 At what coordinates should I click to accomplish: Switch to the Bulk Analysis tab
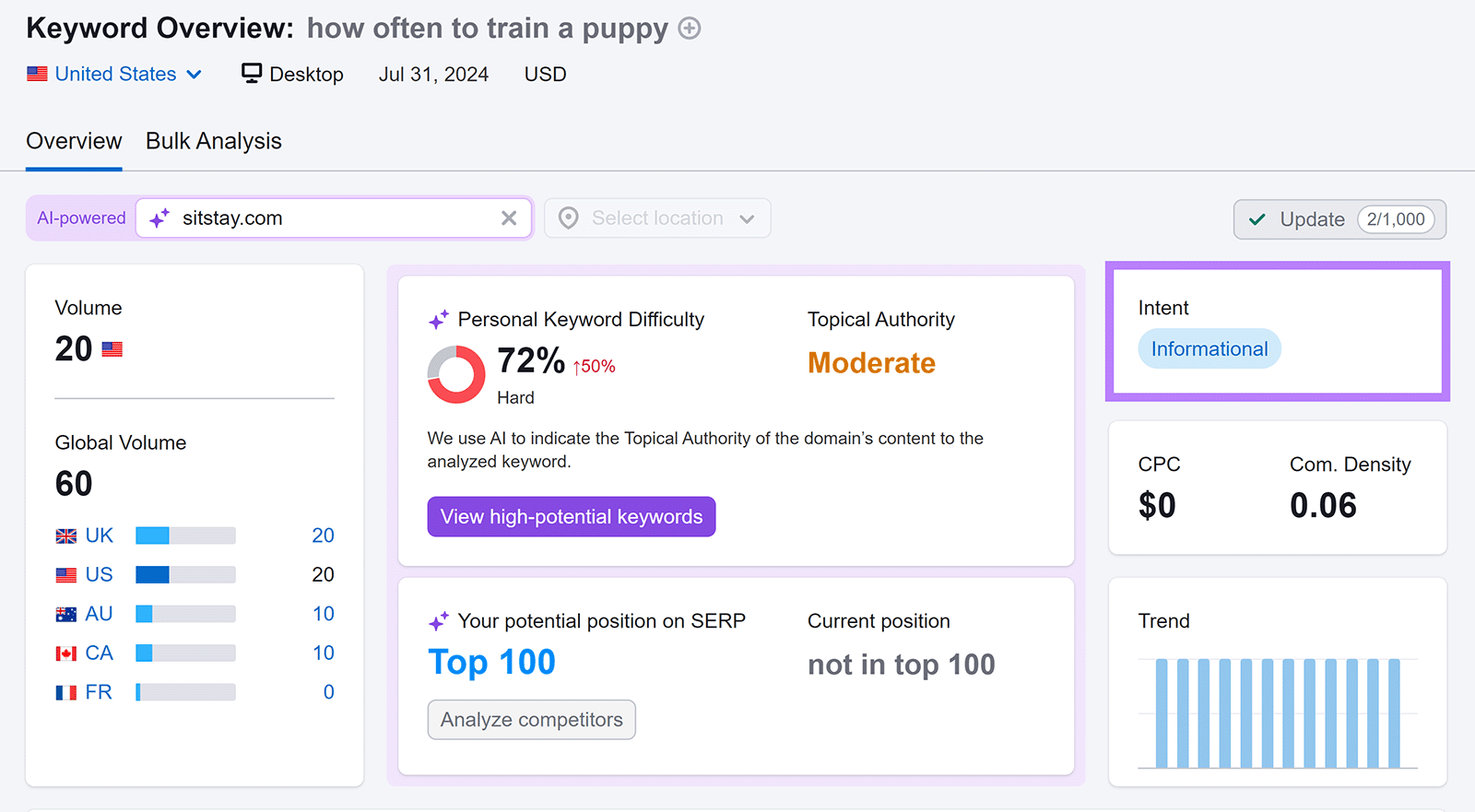(214, 141)
